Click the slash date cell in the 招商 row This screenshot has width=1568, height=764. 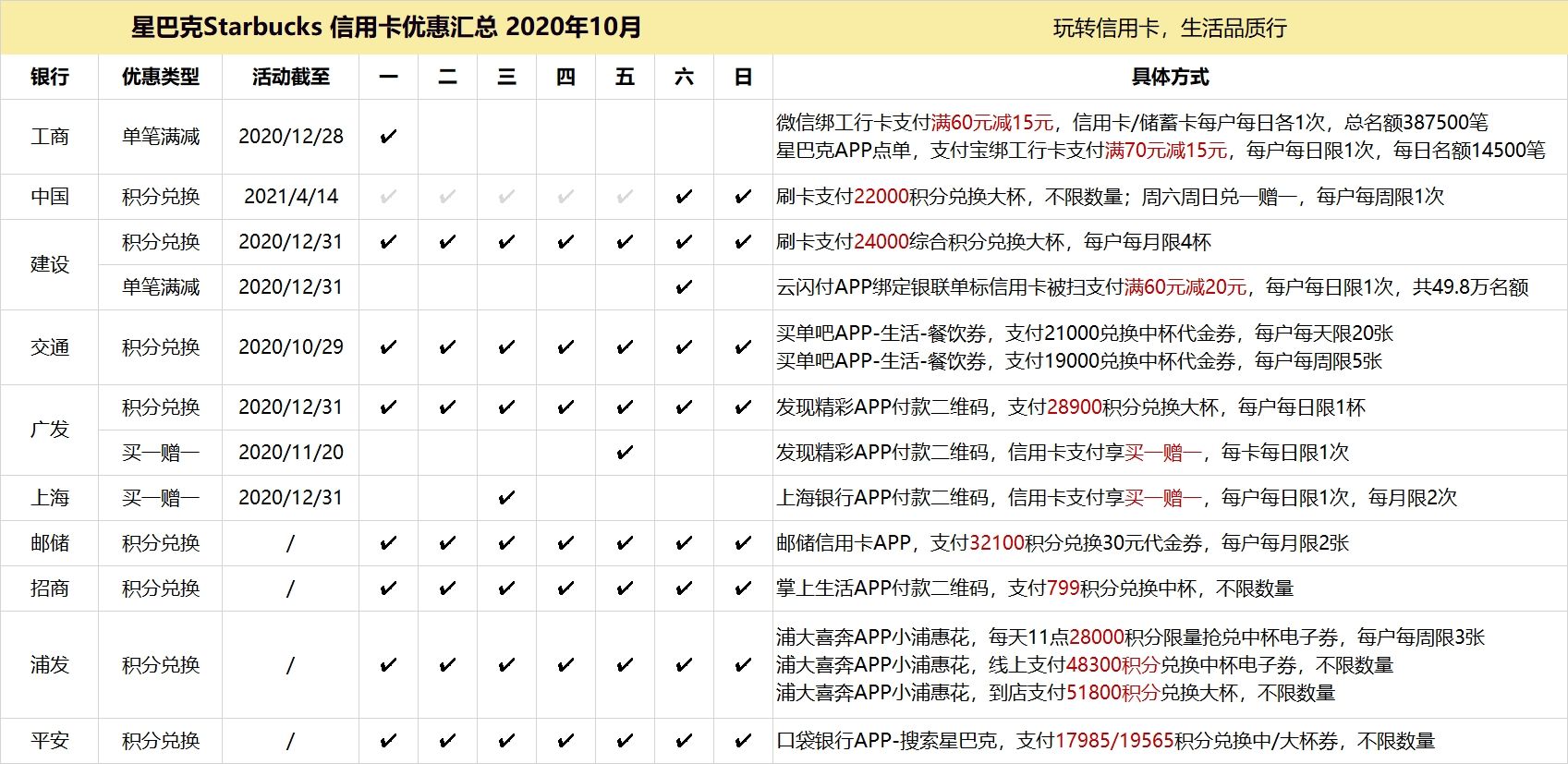point(290,588)
